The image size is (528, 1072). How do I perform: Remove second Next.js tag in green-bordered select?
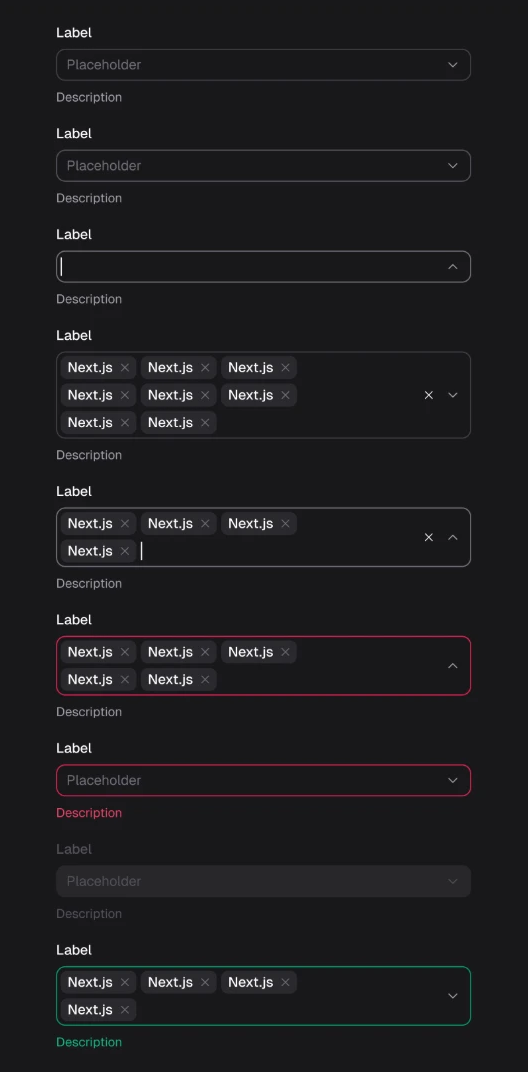click(x=204, y=982)
